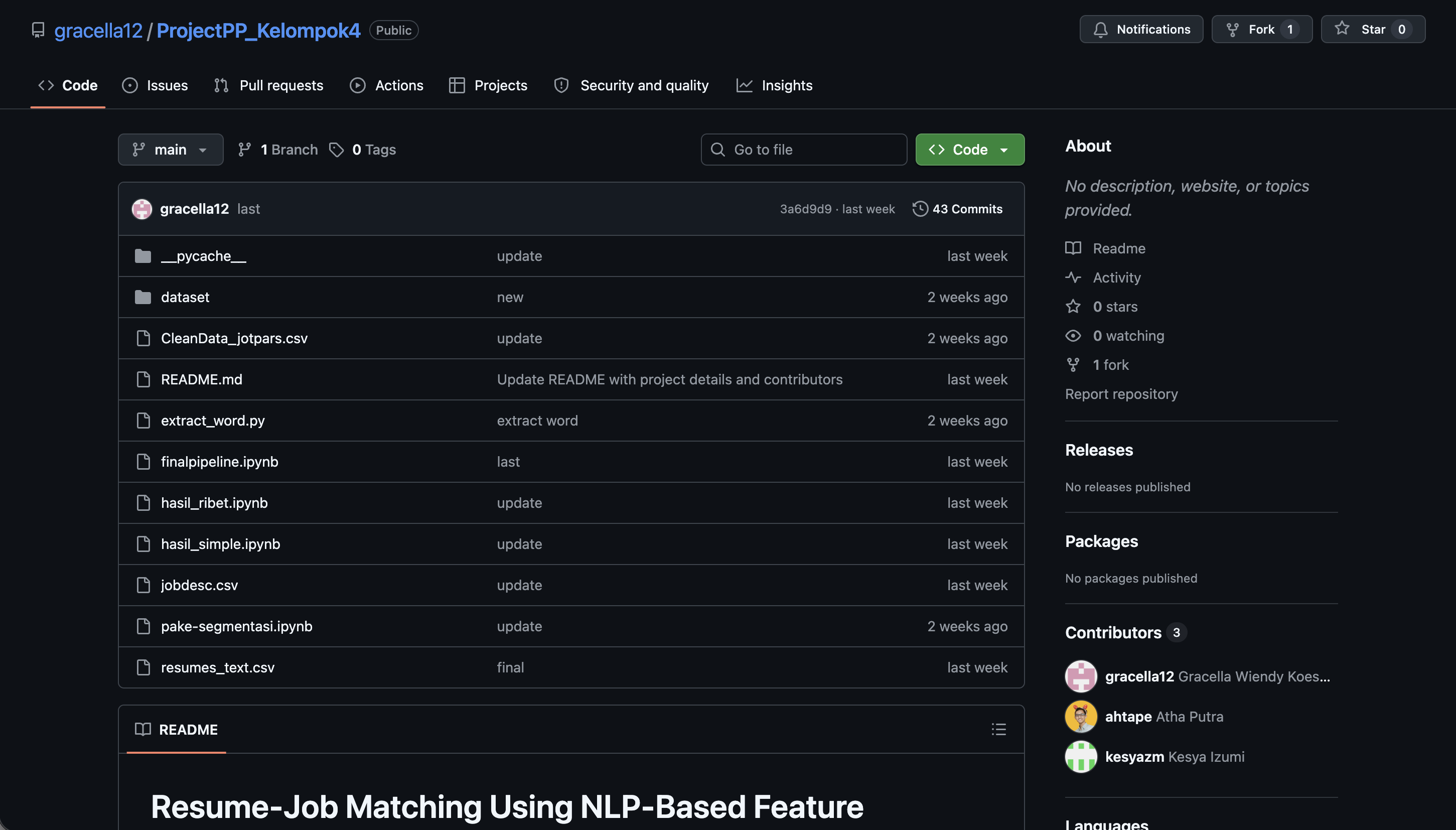Open the ProjectPP_Kelompok4 repository link
The width and height of the screenshot is (1456, 830).
tap(258, 30)
